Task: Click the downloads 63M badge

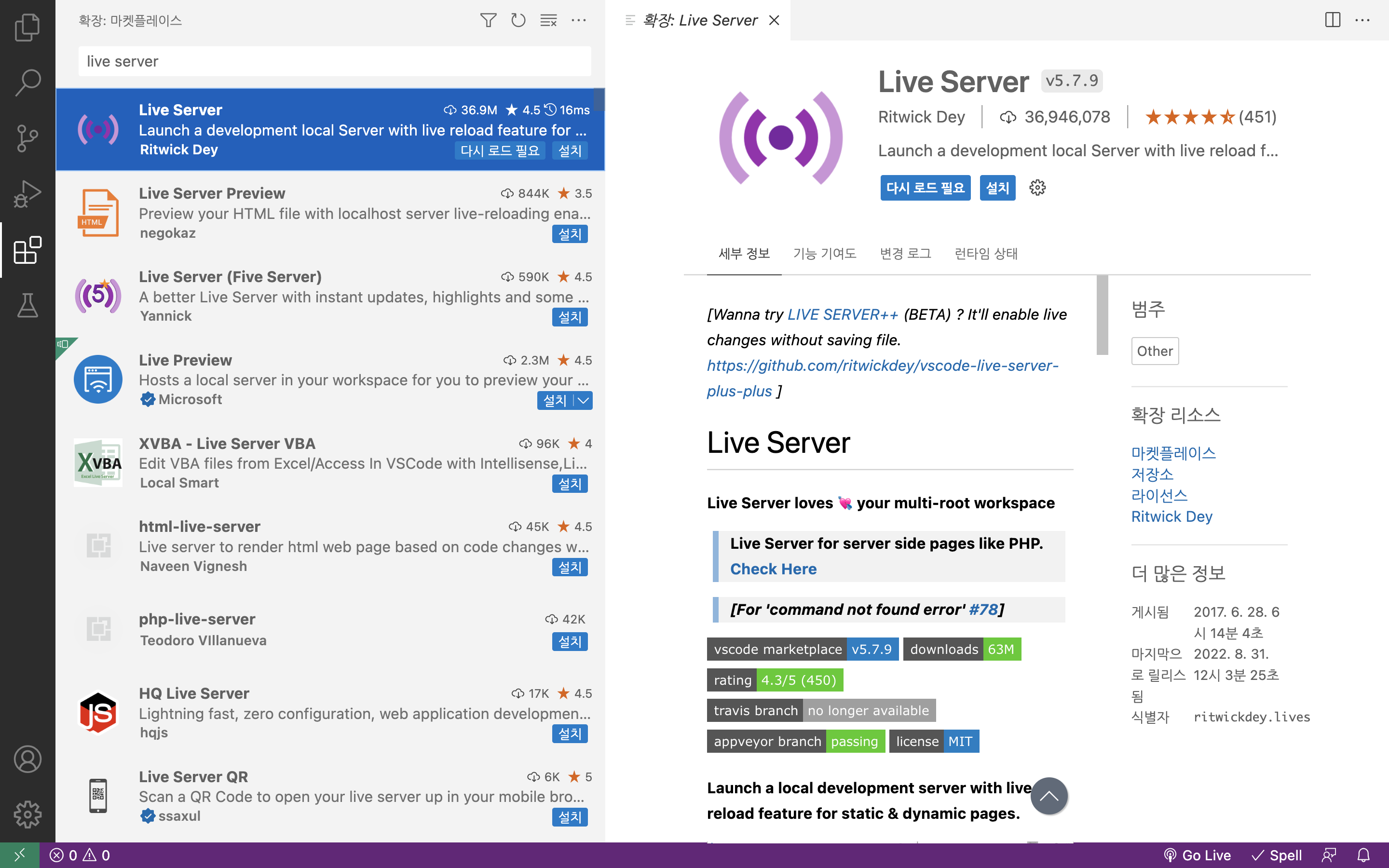Action: point(962,649)
